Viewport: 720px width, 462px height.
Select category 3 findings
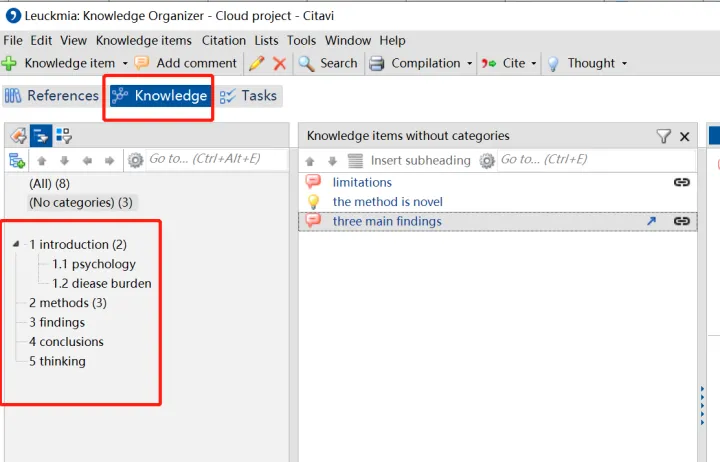57,322
